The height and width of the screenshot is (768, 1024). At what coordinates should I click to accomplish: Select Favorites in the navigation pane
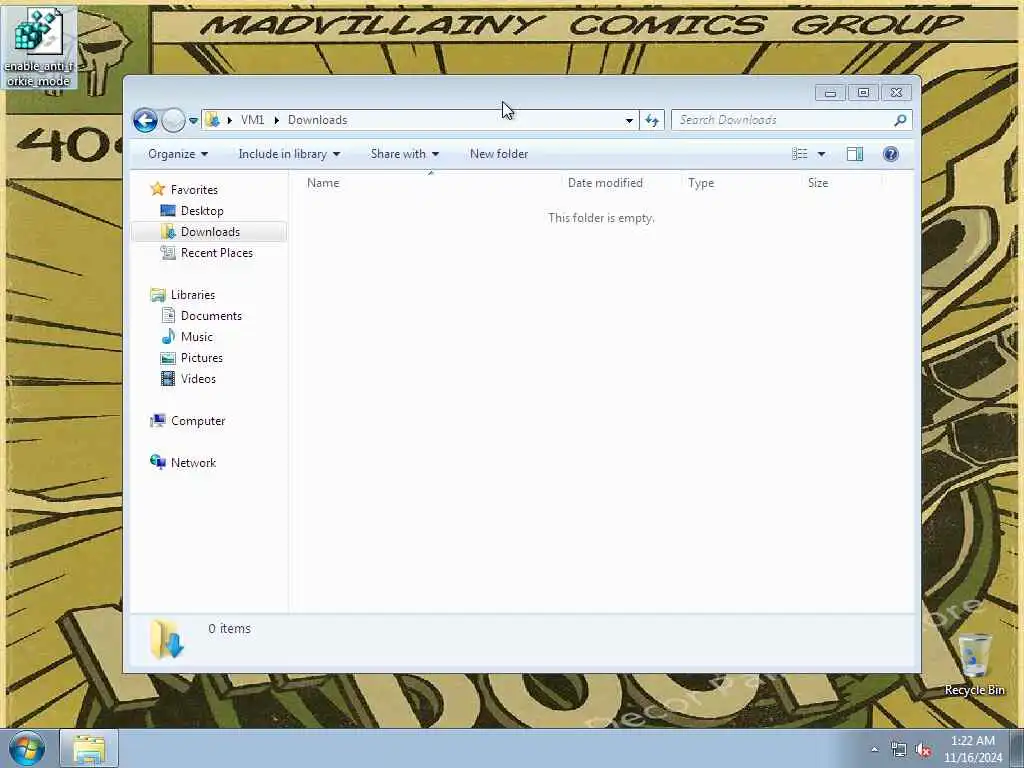coord(194,190)
